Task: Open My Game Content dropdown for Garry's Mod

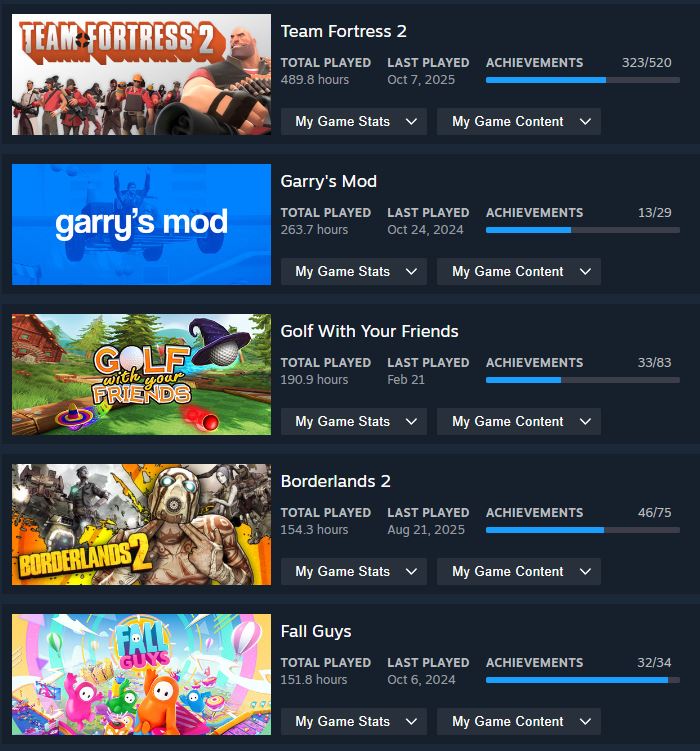Action: pyautogui.click(x=519, y=271)
